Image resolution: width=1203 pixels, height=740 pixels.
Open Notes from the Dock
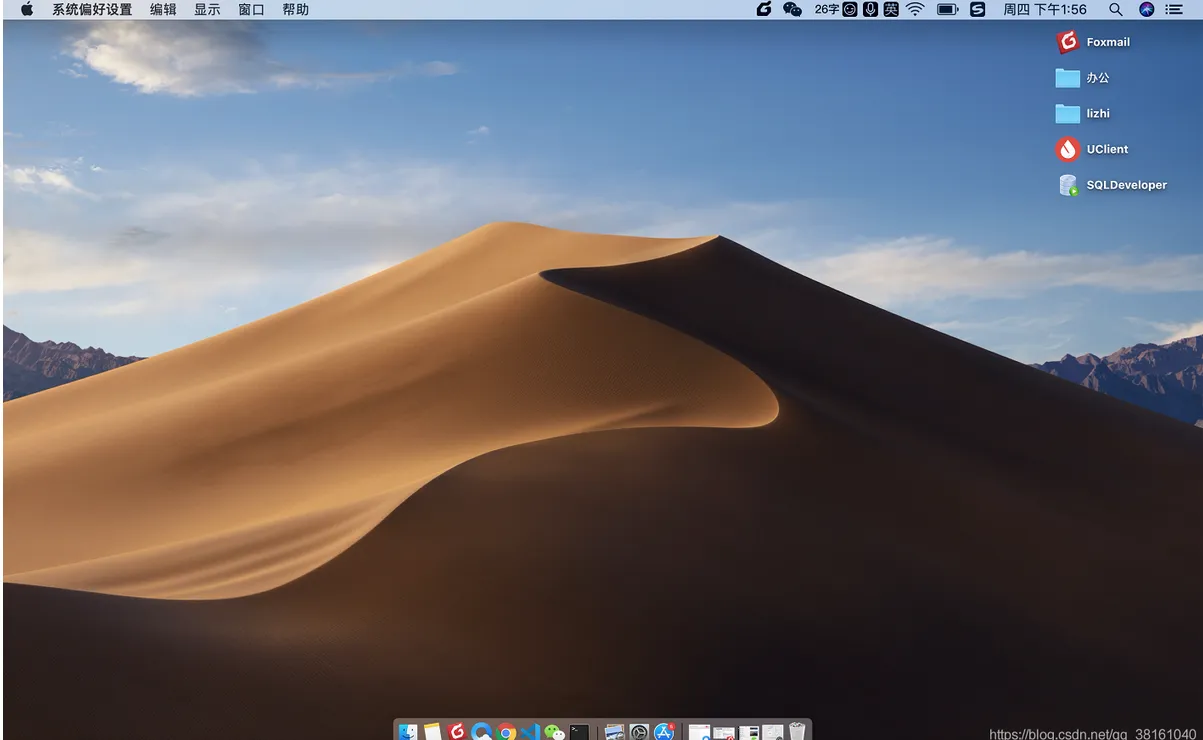432,732
